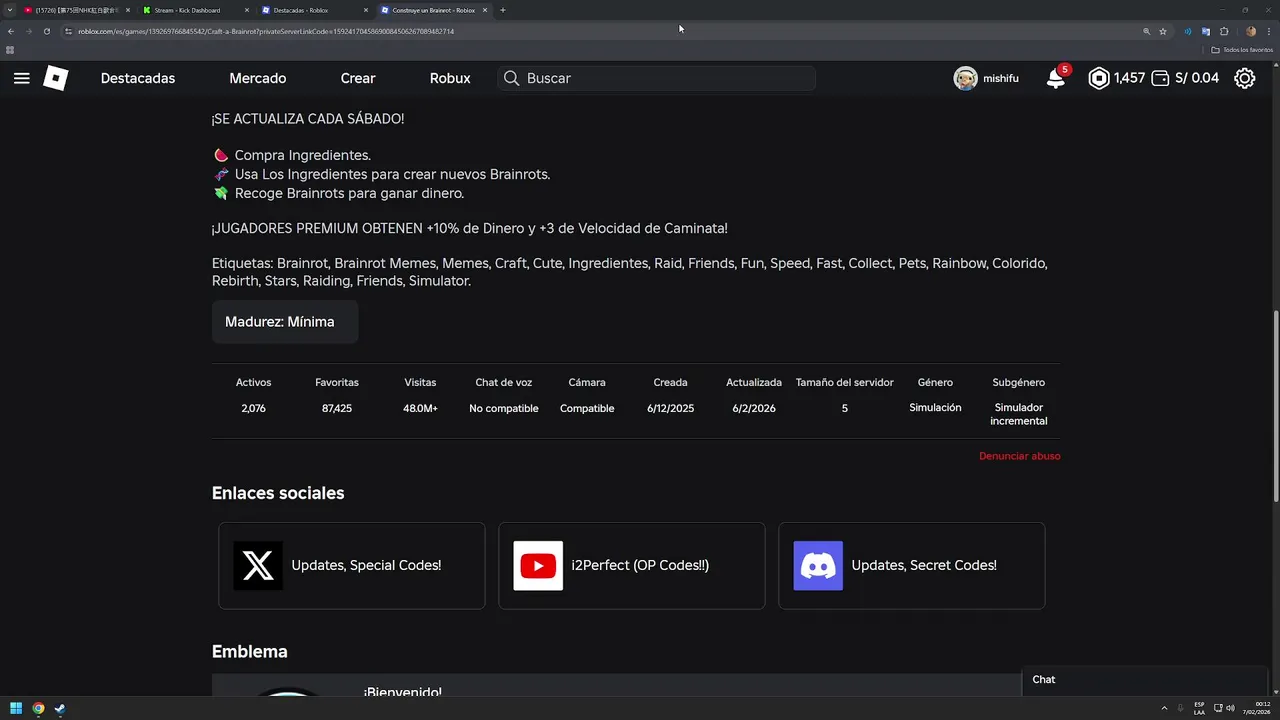Click the browser address bar URL
The height and width of the screenshot is (720, 1280).
coord(266,31)
